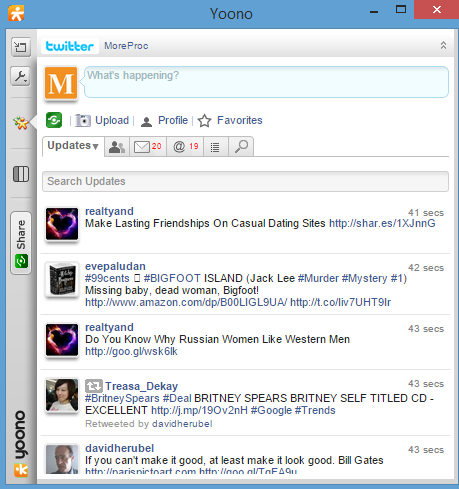Open the Favorites link
This screenshot has width=459, height=489.
(240, 120)
